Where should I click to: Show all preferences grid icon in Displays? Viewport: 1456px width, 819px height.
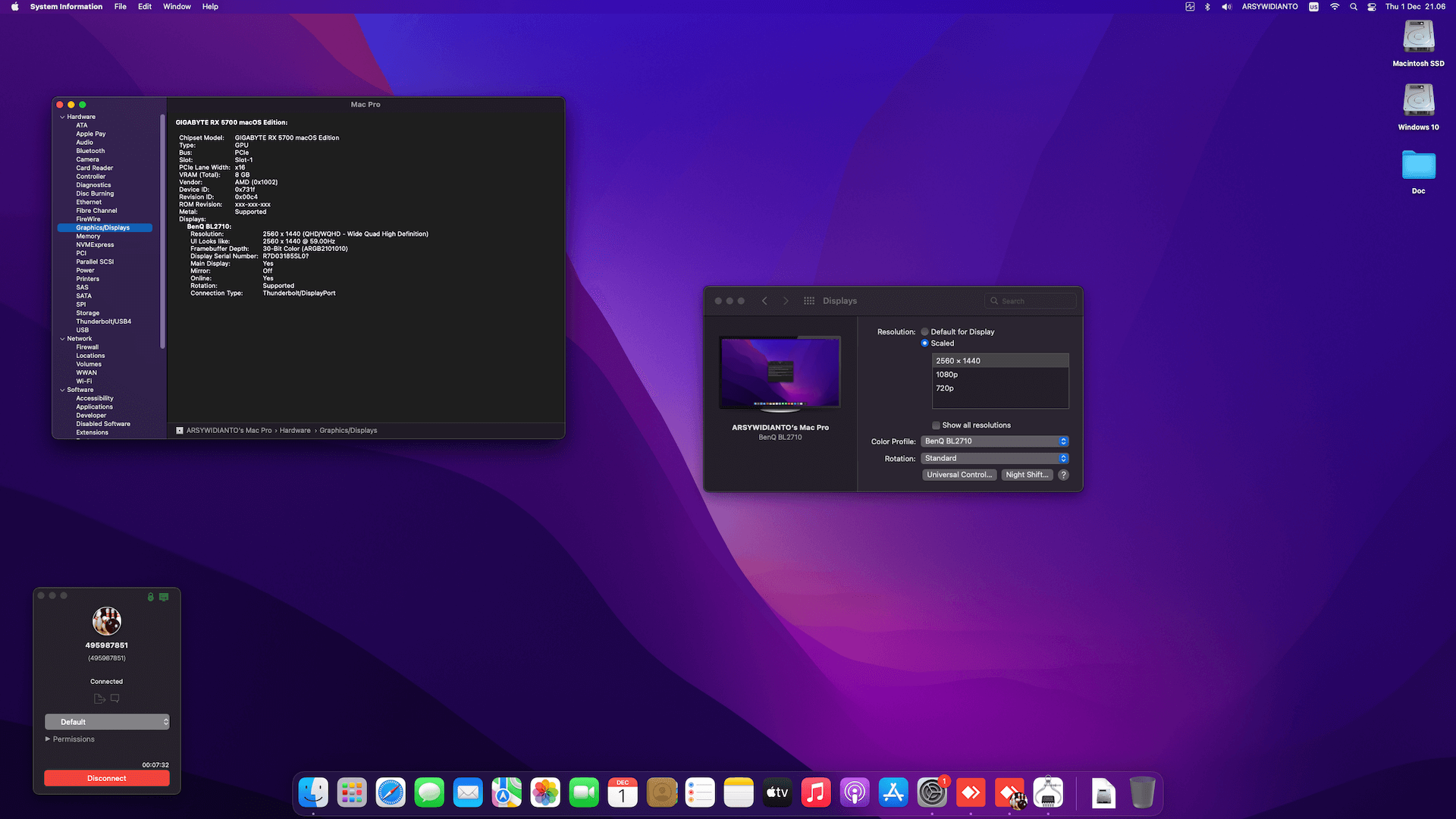(809, 301)
